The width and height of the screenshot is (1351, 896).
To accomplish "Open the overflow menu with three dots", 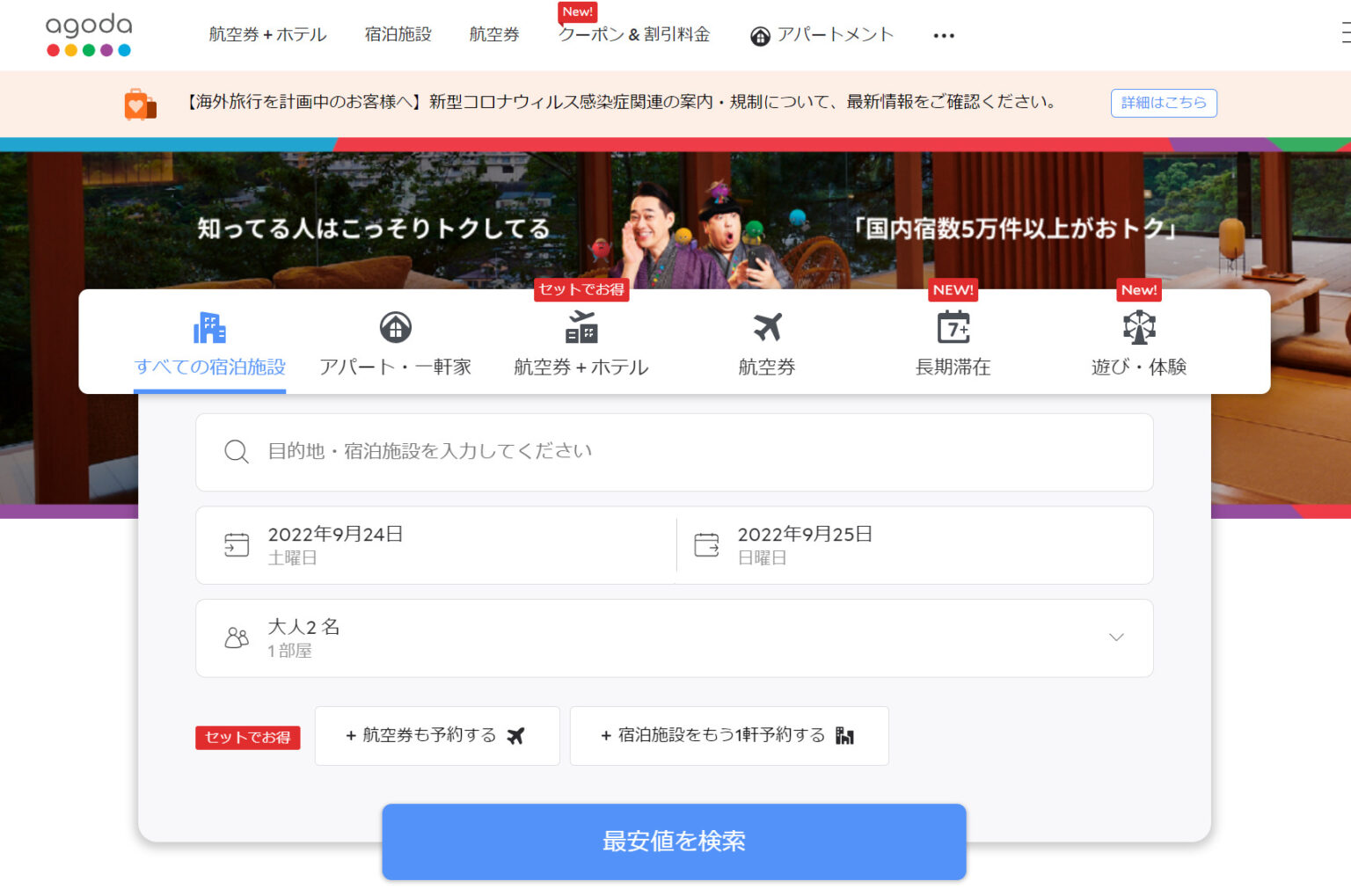I will click(943, 35).
